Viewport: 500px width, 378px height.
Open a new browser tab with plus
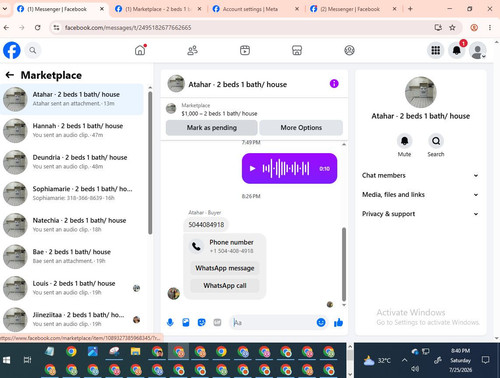coord(410,9)
